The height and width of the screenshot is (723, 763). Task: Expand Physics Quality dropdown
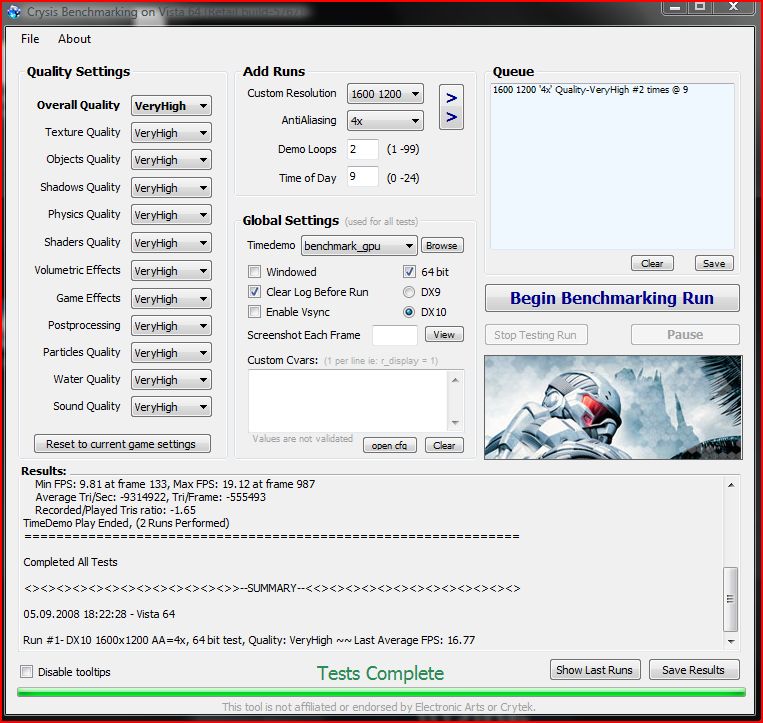[171, 215]
